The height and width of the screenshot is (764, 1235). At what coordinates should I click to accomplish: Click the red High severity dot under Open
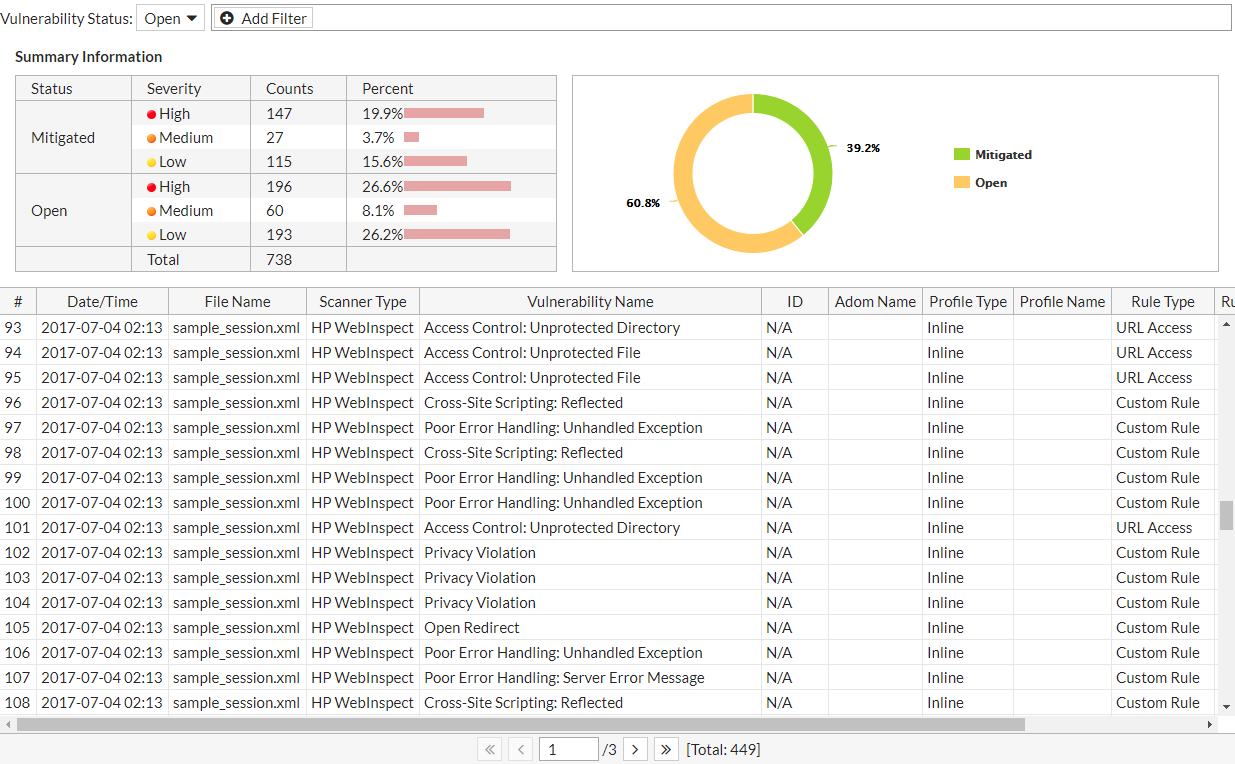click(153, 186)
